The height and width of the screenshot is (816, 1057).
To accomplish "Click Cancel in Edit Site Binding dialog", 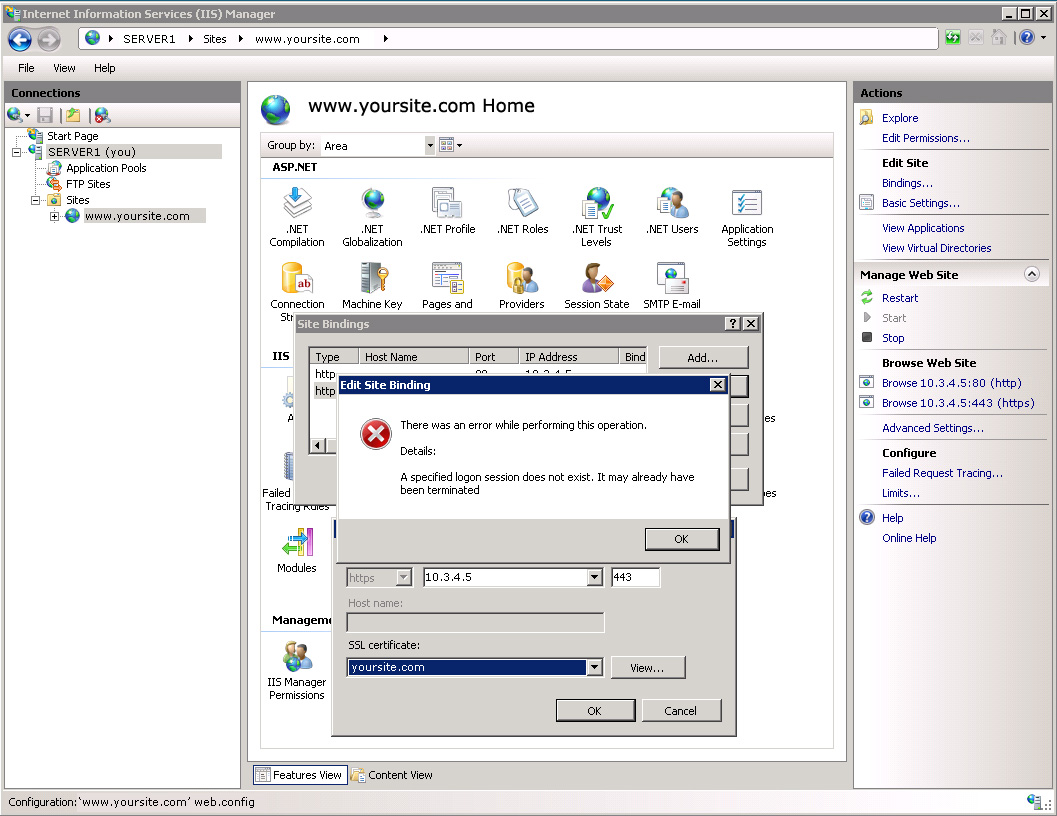I will [x=681, y=711].
